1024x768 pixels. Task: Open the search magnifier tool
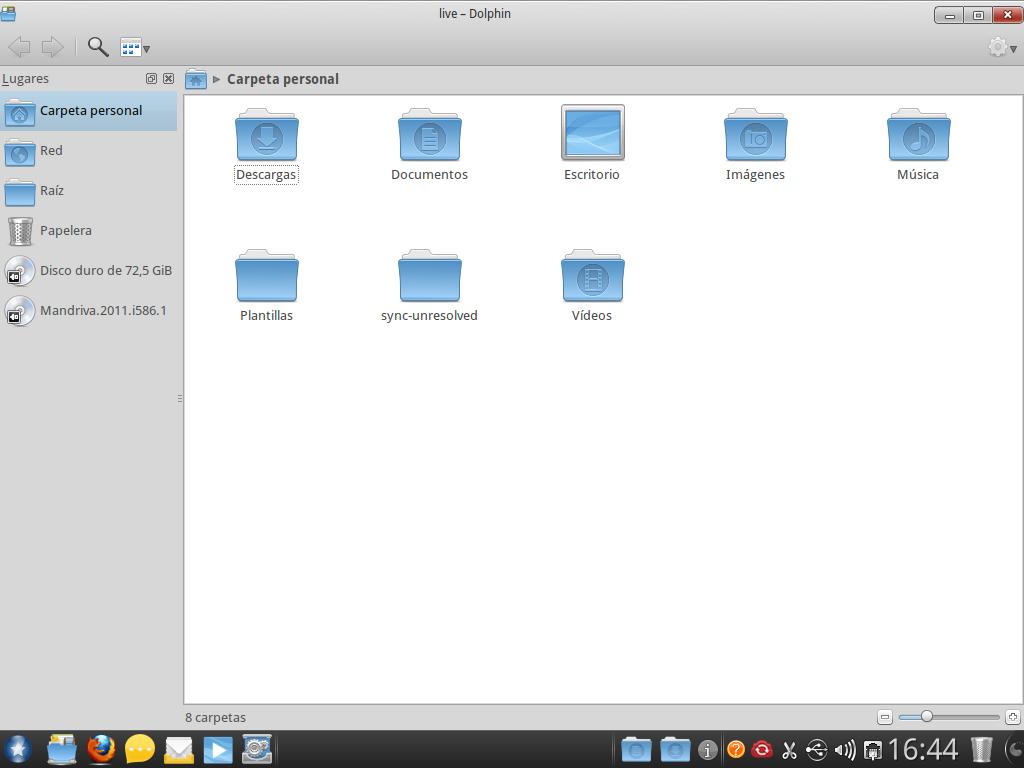pyautogui.click(x=96, y=47)
